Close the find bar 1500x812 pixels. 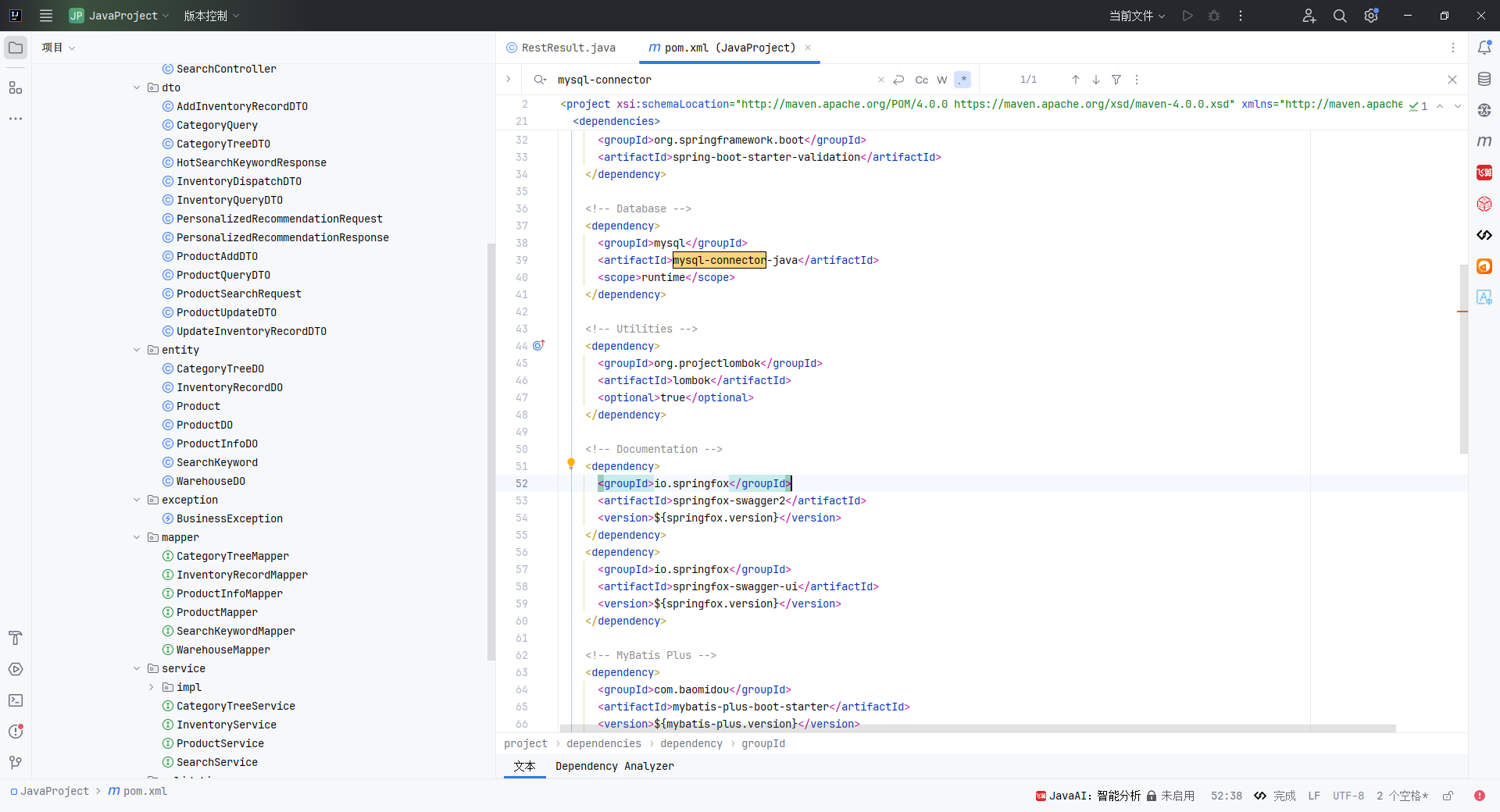(x=1452, y=80)
